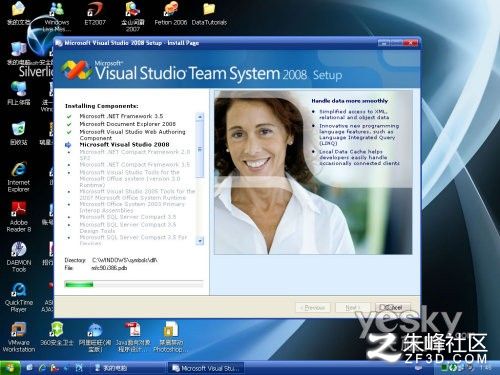The image size is (500, 375).
Task: Click the component list scrollbar thumb
Action: [x=200, y=149]
